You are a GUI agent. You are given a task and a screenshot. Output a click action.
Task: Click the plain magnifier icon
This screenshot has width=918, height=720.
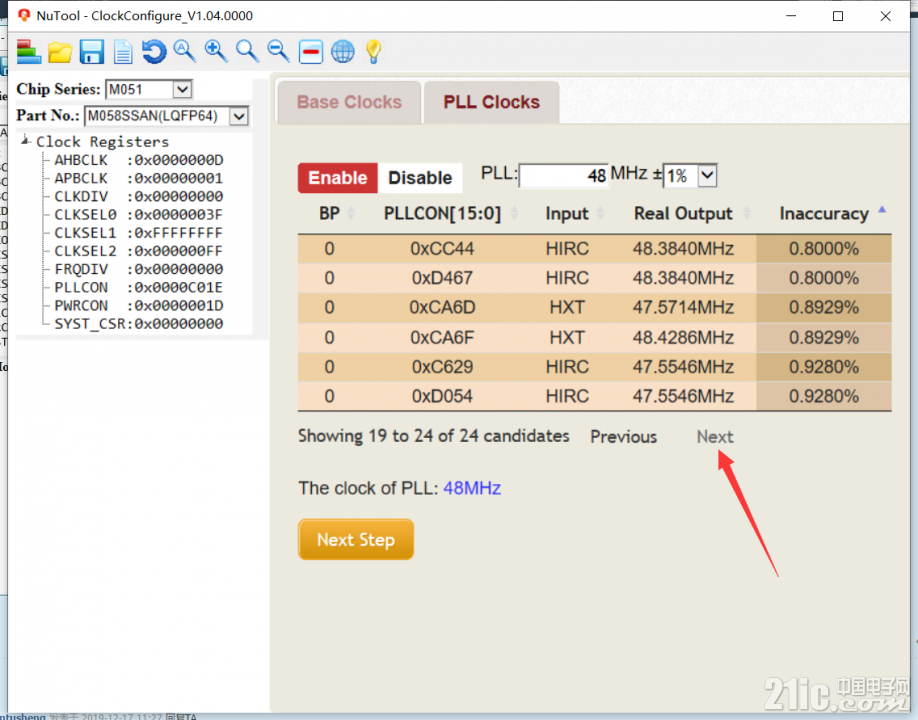click(x=247, y=52)
